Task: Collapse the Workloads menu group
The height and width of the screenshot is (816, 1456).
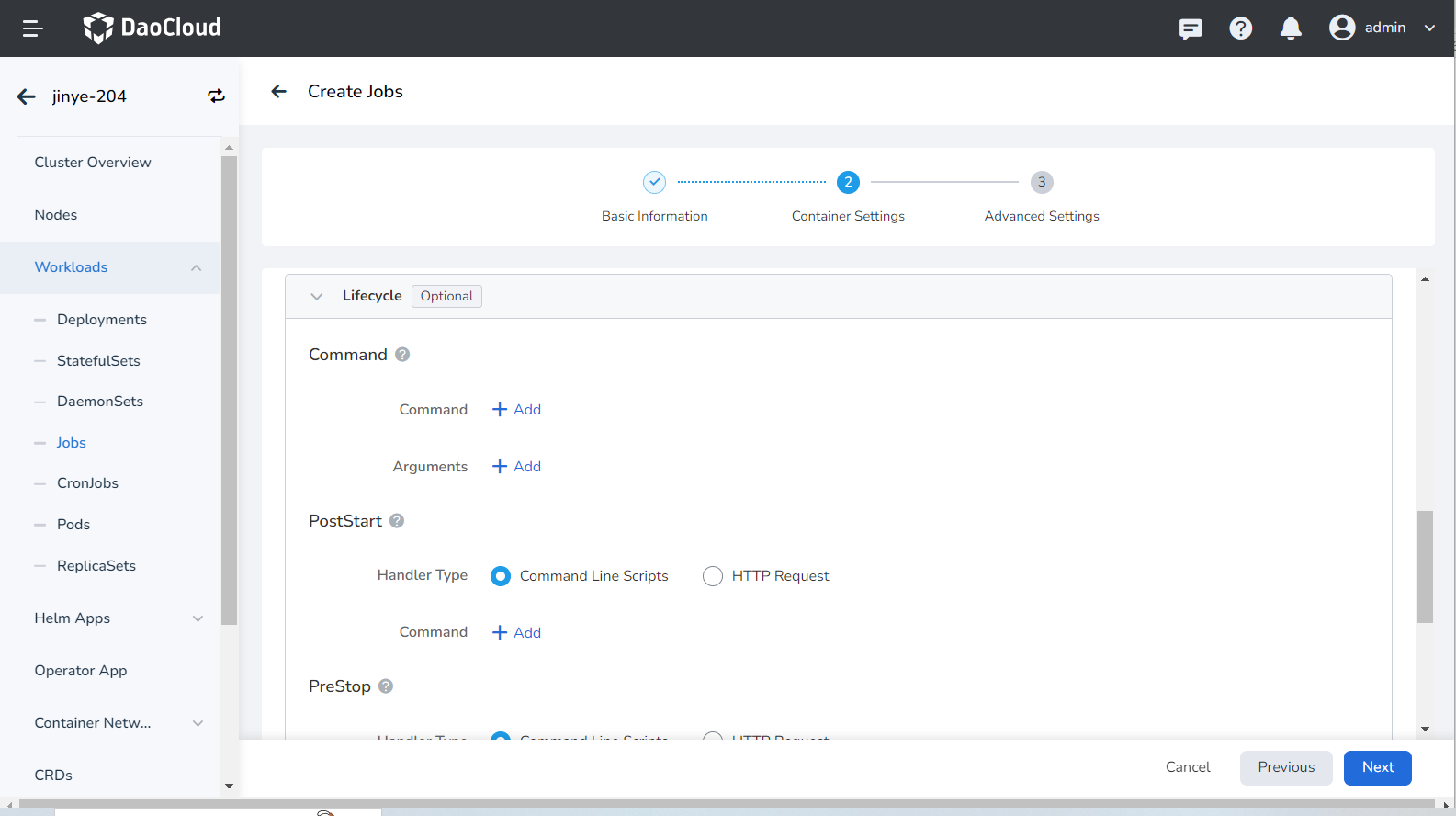Action: point(196,267)
